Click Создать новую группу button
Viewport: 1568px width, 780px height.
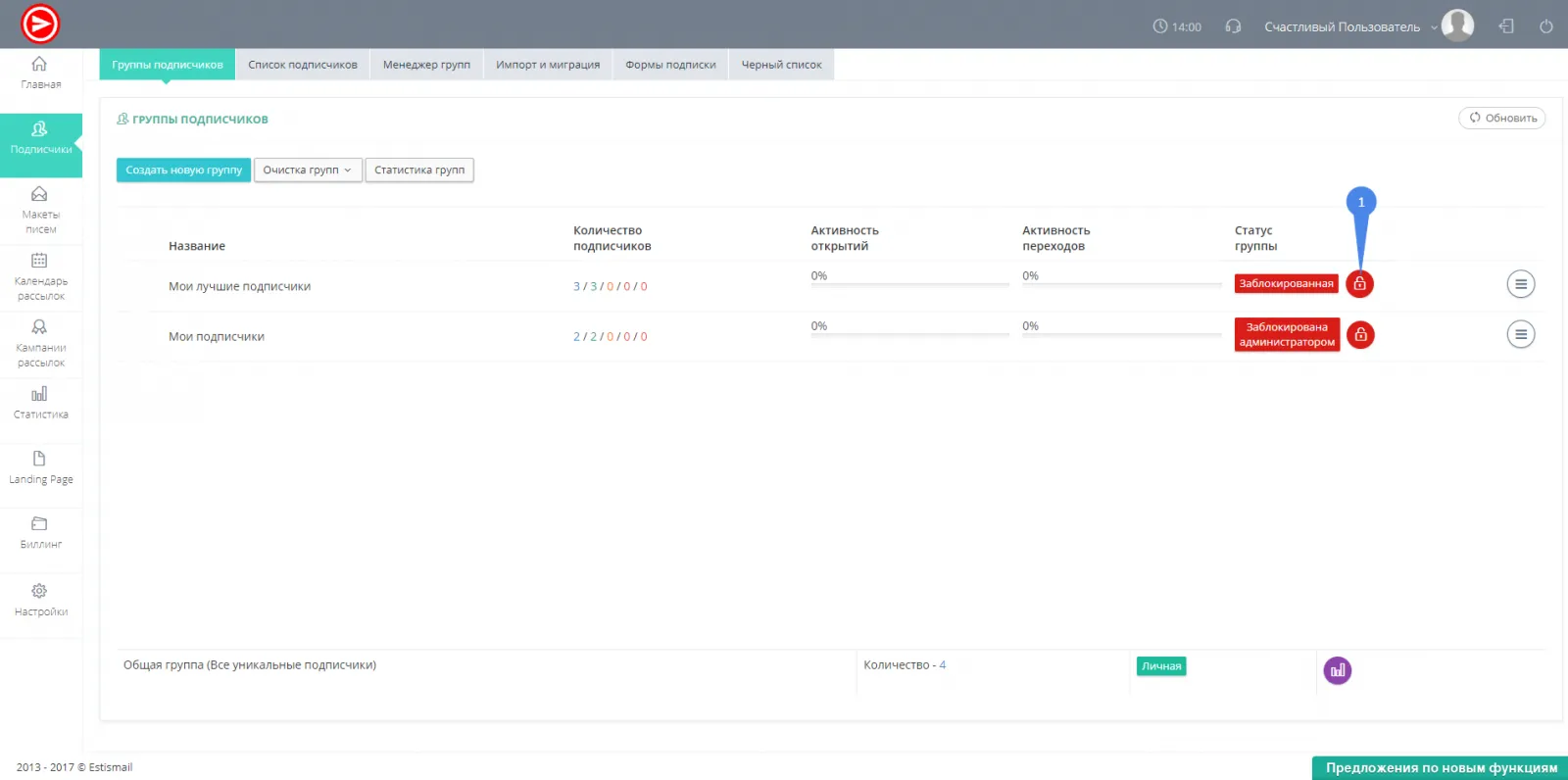click(183, 171)
